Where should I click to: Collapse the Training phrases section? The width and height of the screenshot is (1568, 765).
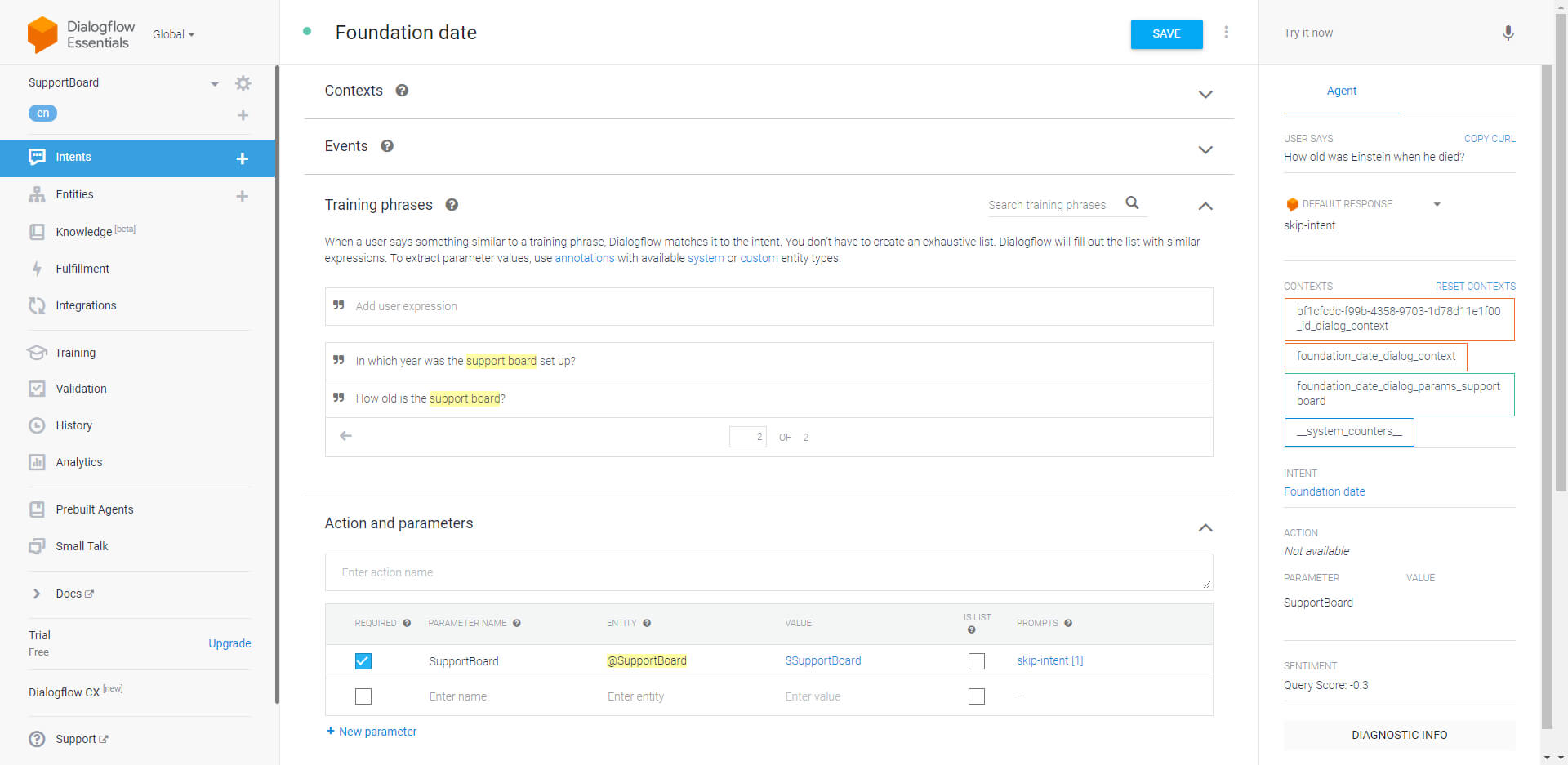[1205, 206]
